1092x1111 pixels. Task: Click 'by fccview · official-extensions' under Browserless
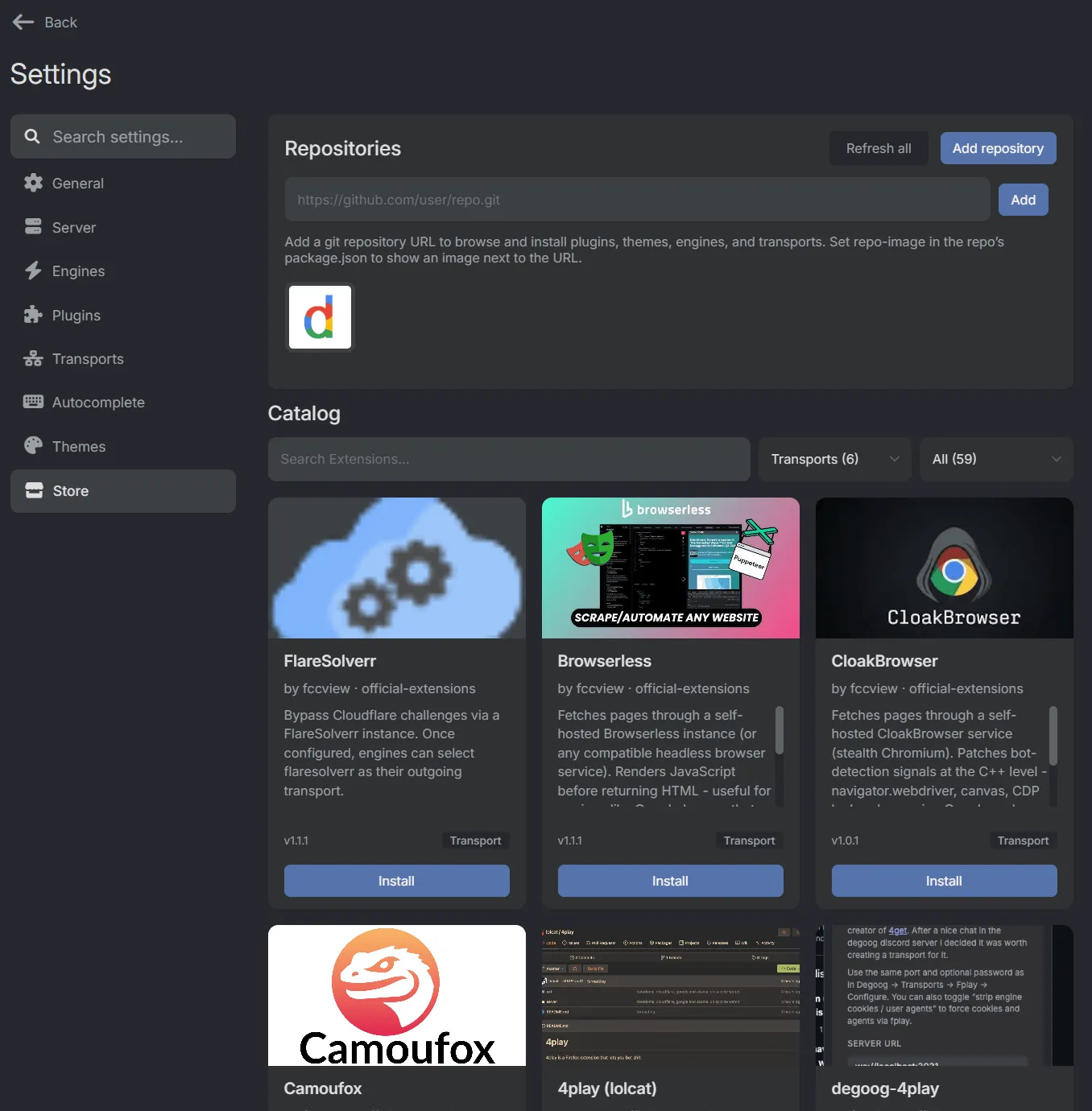[653, 688]
